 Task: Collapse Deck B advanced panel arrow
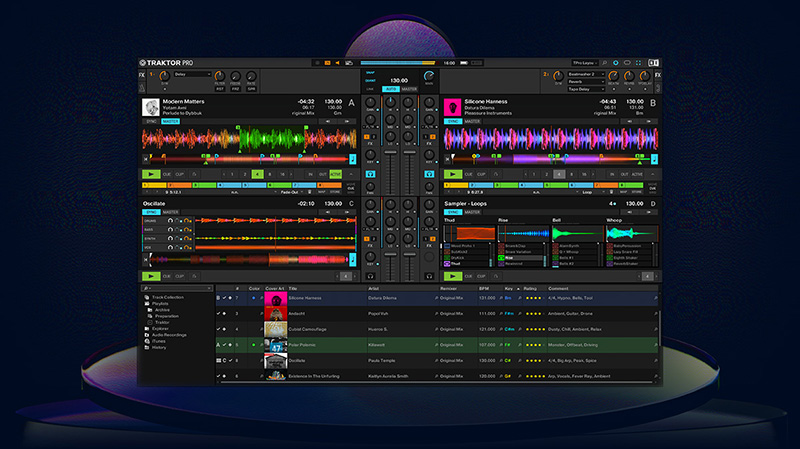(x=653, y=174)
